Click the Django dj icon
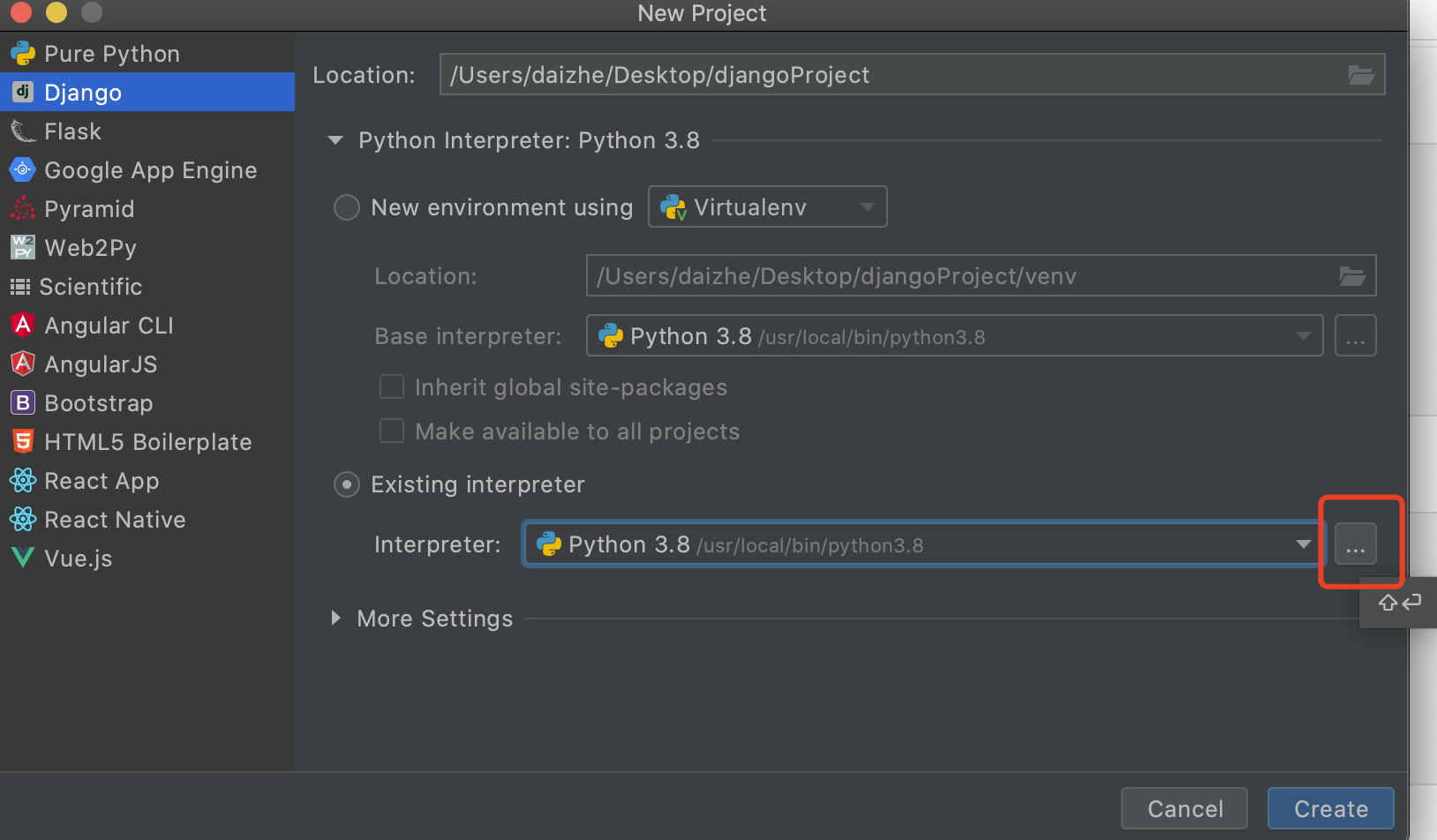The height and width of the screenshot is (840, 1437). click(x=23, y=92)
